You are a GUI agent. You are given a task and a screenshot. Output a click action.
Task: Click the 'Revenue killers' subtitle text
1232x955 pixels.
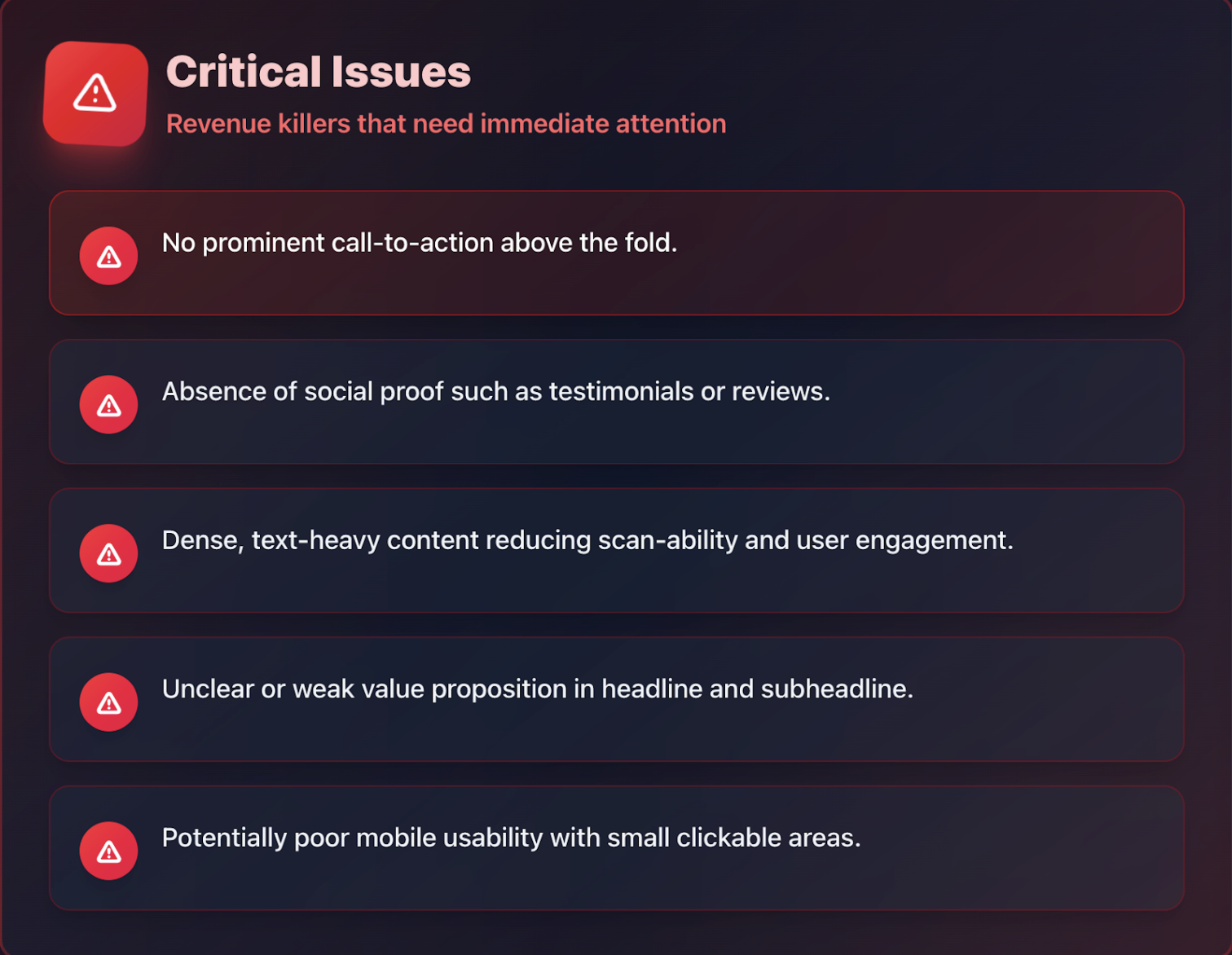click(x=447, y=124)
